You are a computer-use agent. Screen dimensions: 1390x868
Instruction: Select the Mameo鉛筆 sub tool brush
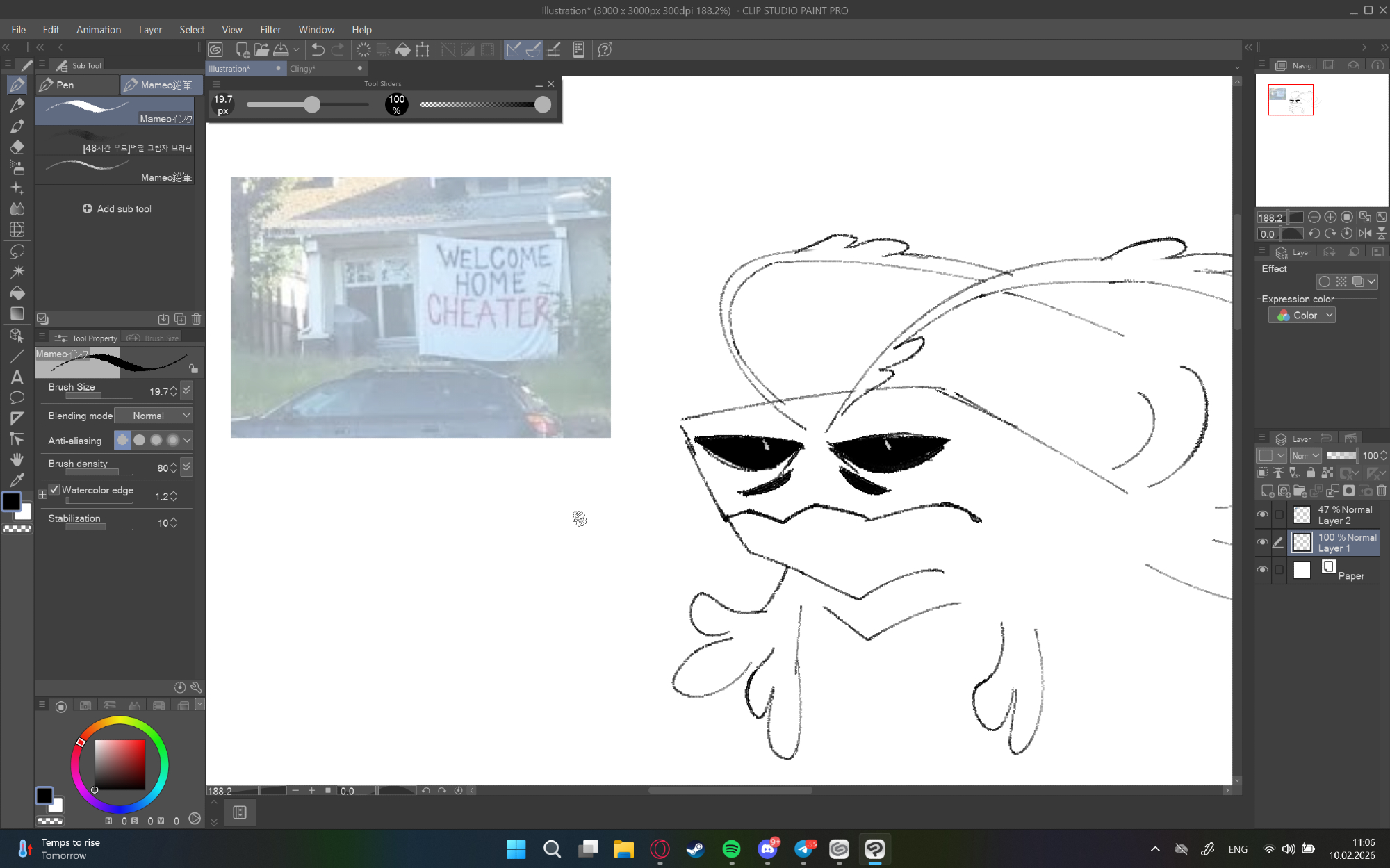click(115, 170)
